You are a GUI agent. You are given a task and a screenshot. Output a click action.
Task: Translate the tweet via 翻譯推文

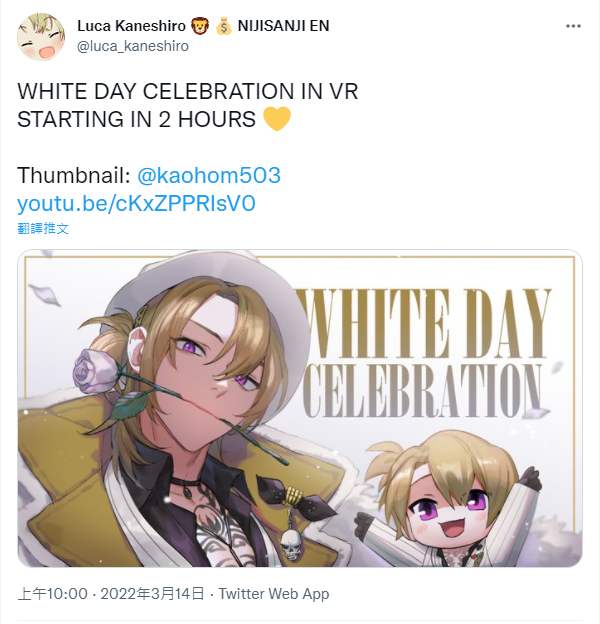coord(43,229)
